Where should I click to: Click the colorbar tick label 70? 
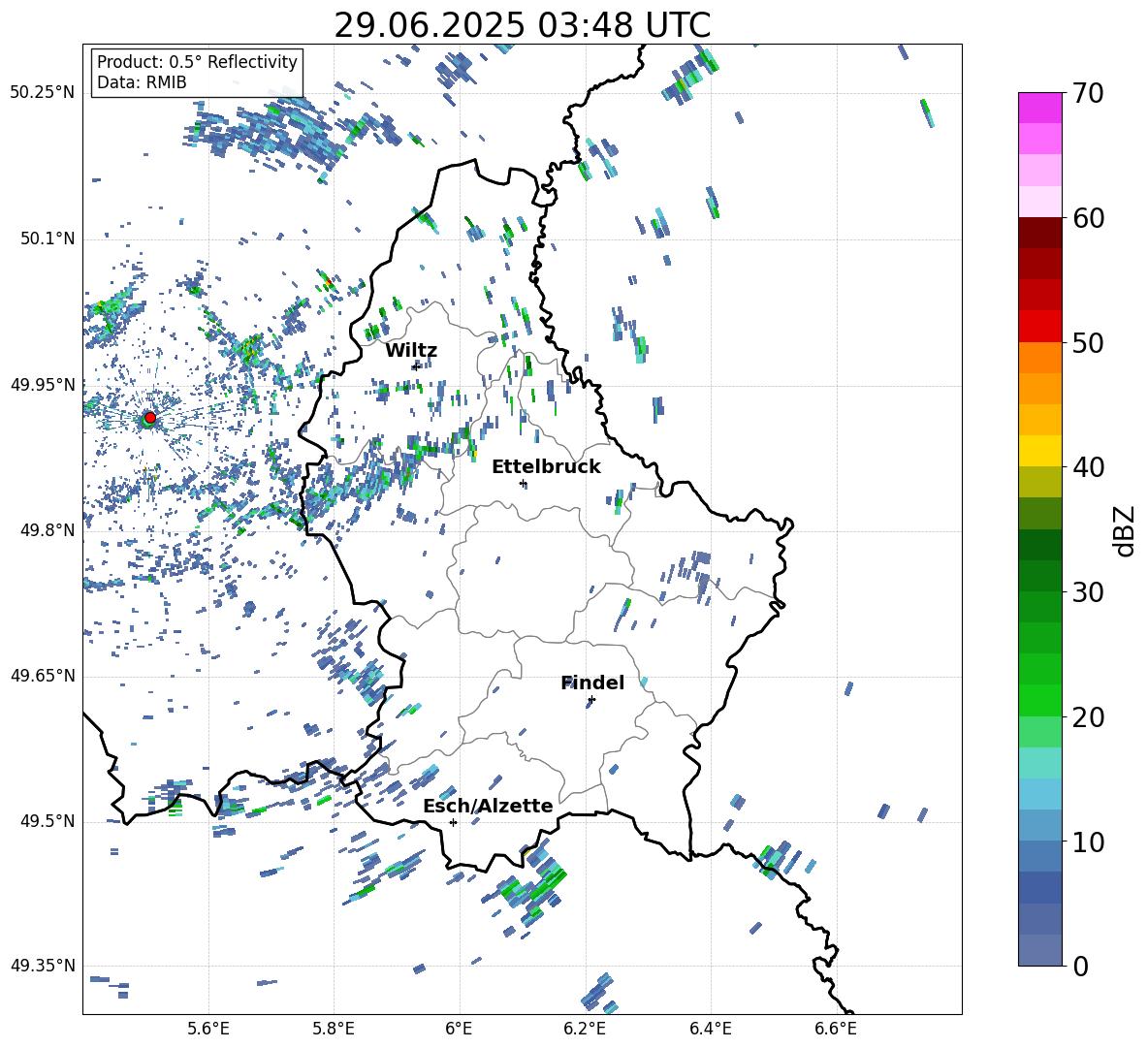tap(1088, 93)
